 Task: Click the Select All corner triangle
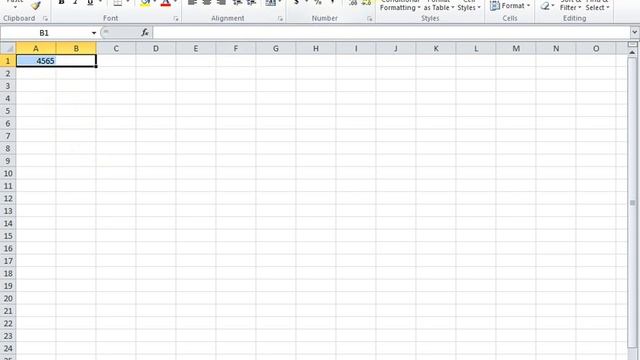[8, 48]
